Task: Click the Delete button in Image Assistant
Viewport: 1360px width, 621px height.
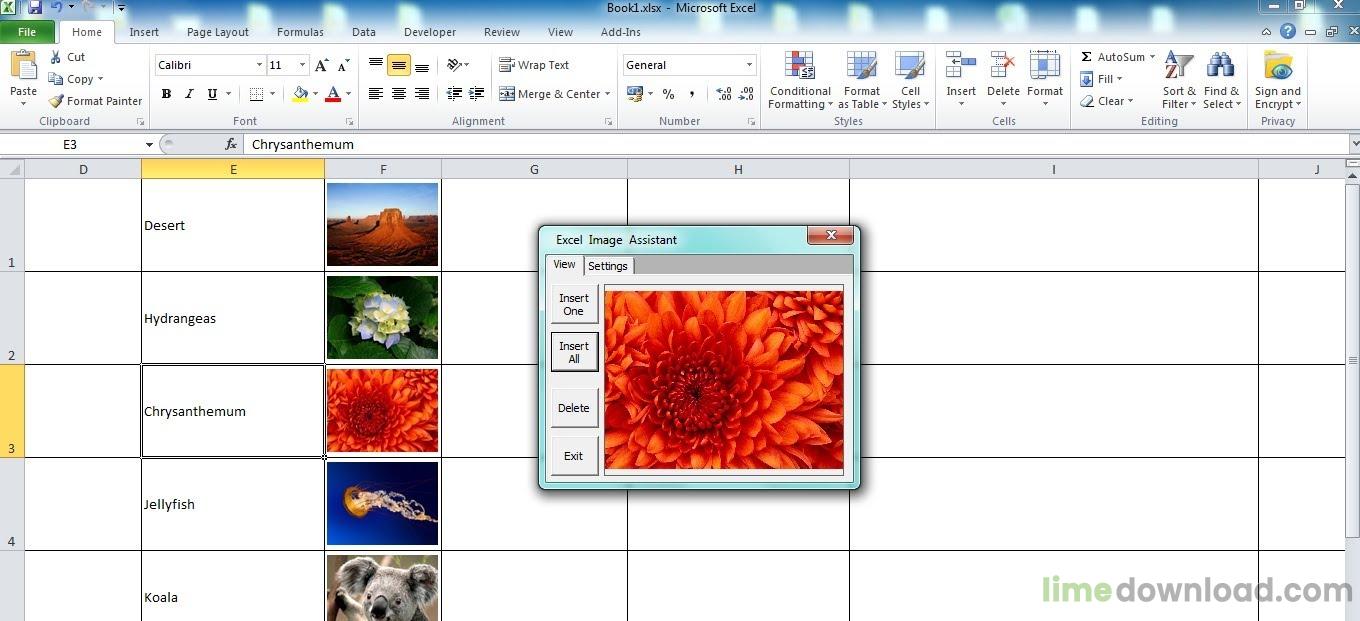Action: pyautogui.click(x=574, y=408)
